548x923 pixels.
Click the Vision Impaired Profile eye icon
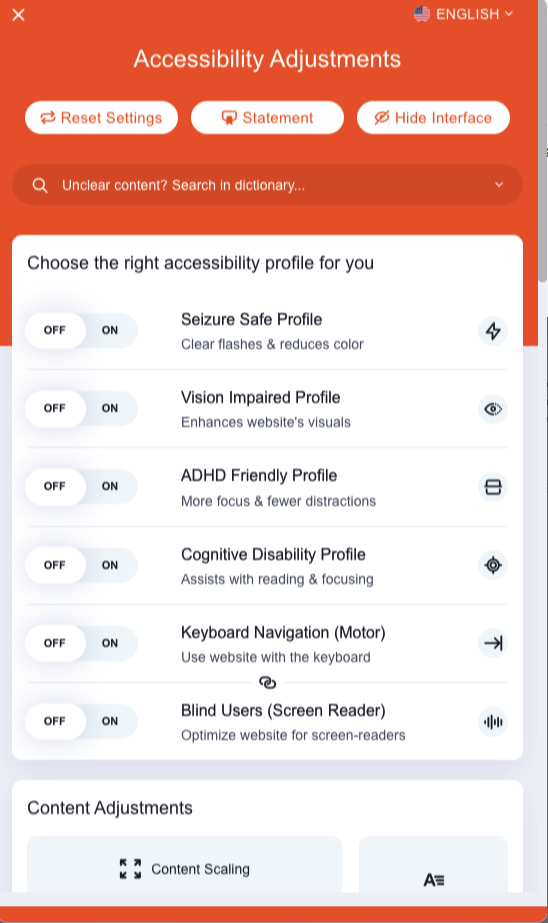pyautogui.click(x=493, y=409)
